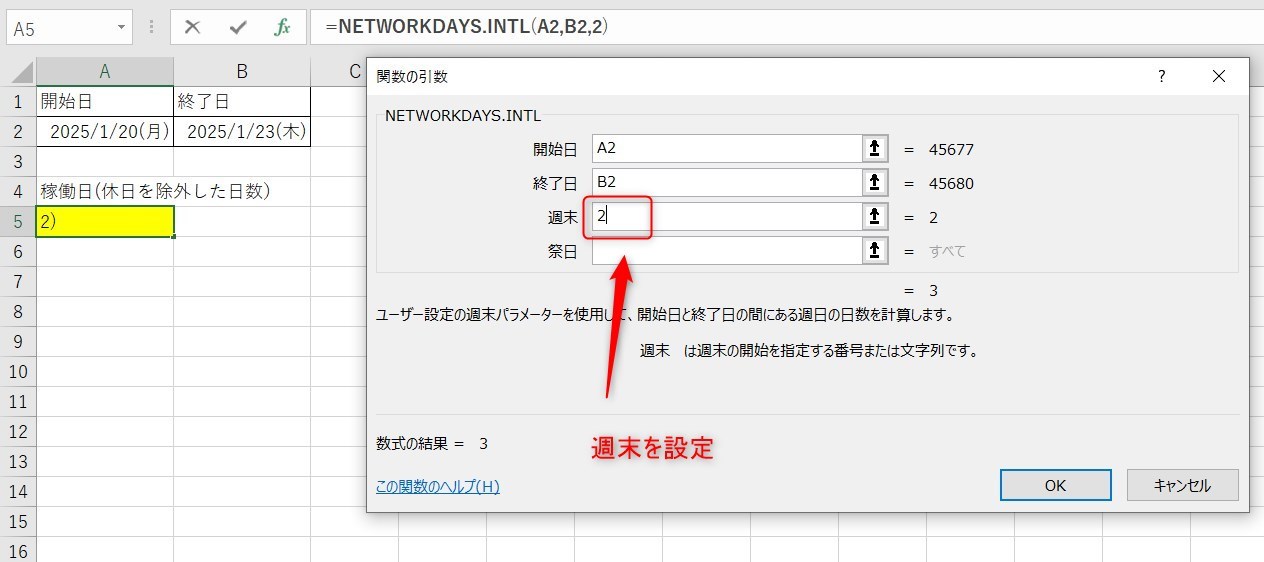
Task: Collapse dialog via 終了日 range selector icon
Action: pos(875,183)
